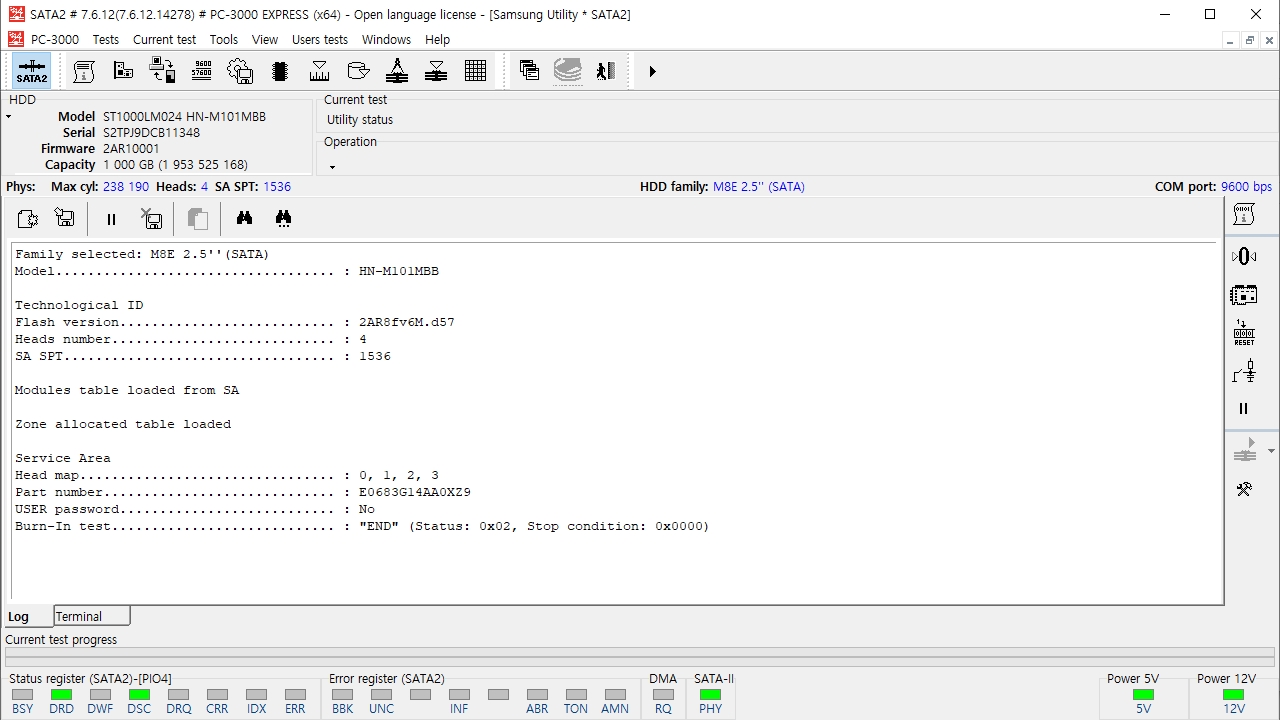Click the compass over platters icon
Screen dimensions: 1280x720
pyautogui.click(x=397, y=71)
